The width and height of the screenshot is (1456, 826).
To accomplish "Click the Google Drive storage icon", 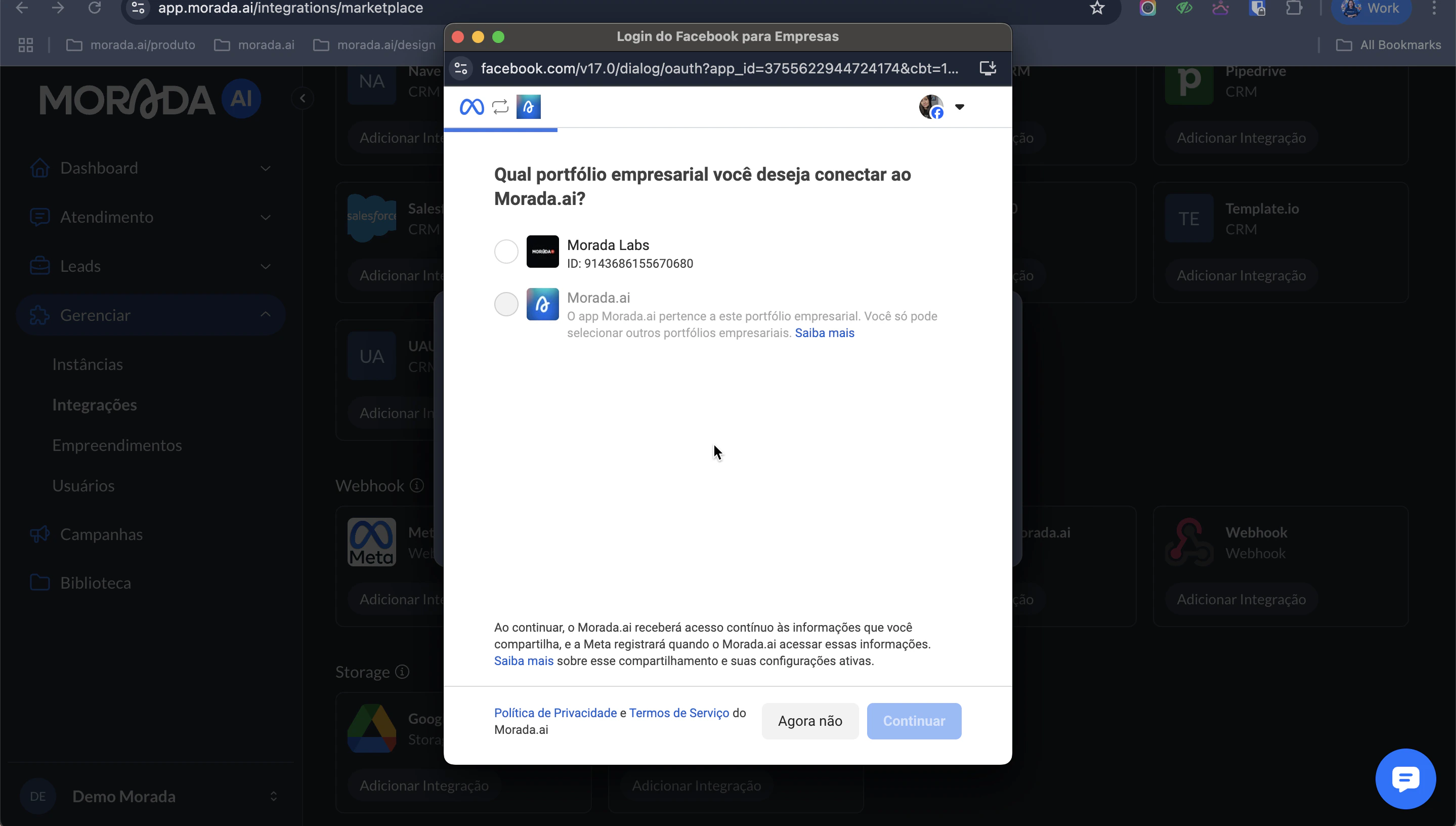I will [x=371, y=728].
